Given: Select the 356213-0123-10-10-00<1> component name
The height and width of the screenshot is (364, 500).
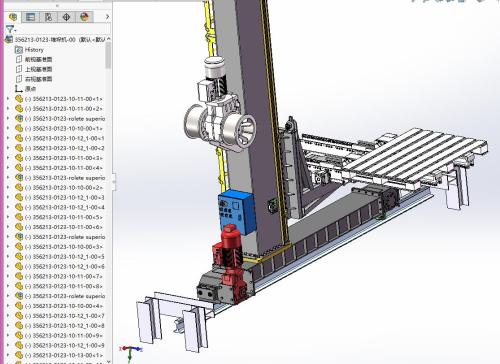Looking at the screenshot, I should [64, 128].
